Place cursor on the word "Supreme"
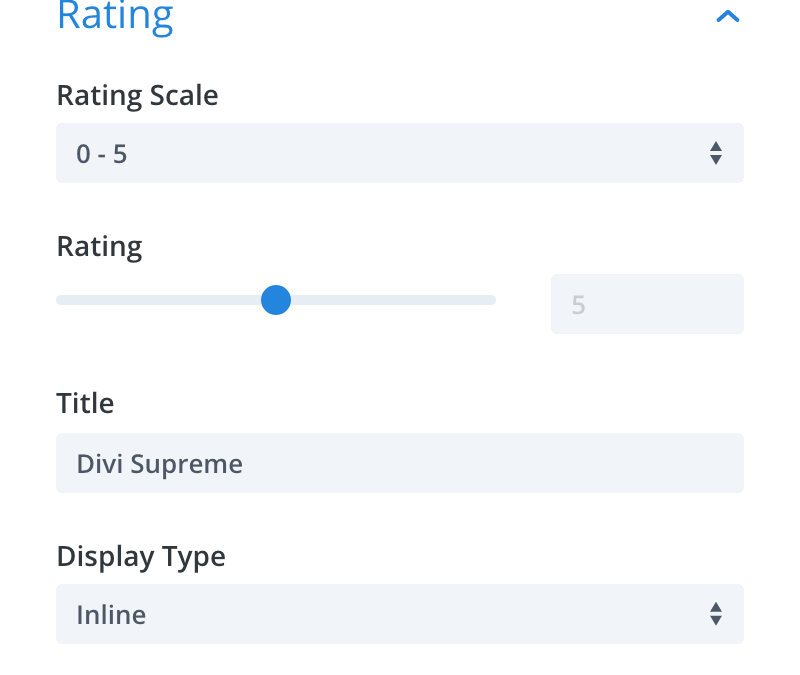The width and height of the screenshot is (800, 675). pyautogui.click(x=198, y=464)
